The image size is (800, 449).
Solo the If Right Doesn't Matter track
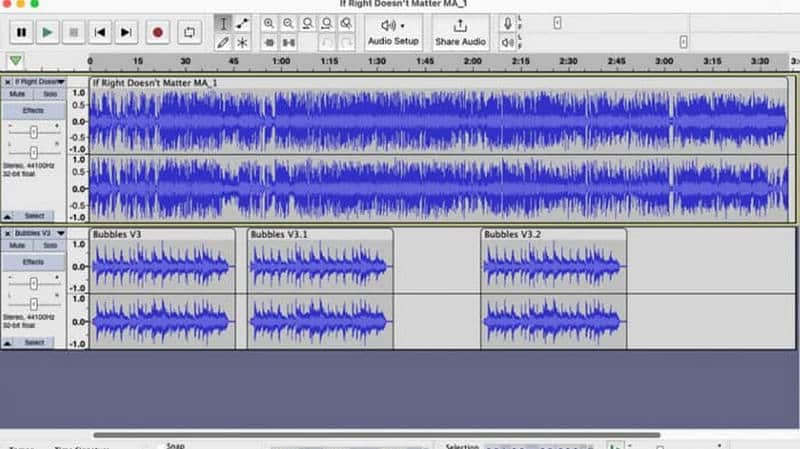click(50, 94)
